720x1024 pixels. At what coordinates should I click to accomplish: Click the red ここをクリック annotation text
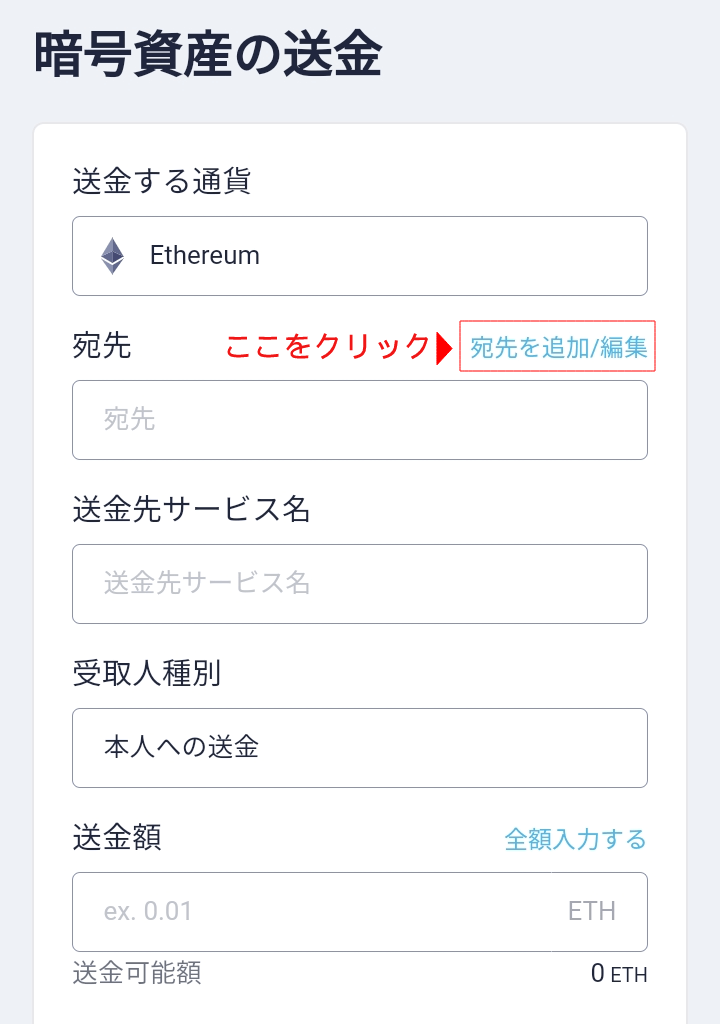[x=327, y=347]
